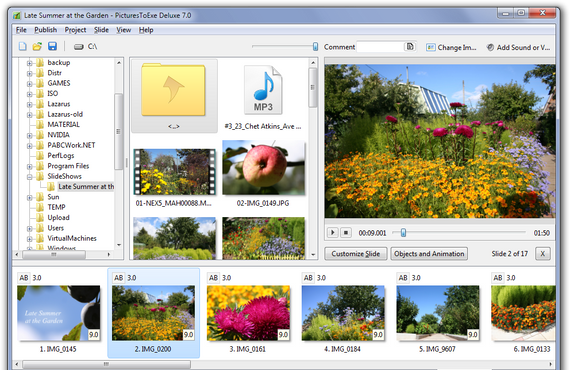Viewport: 571px width, 370px height.
Task: Select the TEMP folder
Action: [x=56, y=207]
